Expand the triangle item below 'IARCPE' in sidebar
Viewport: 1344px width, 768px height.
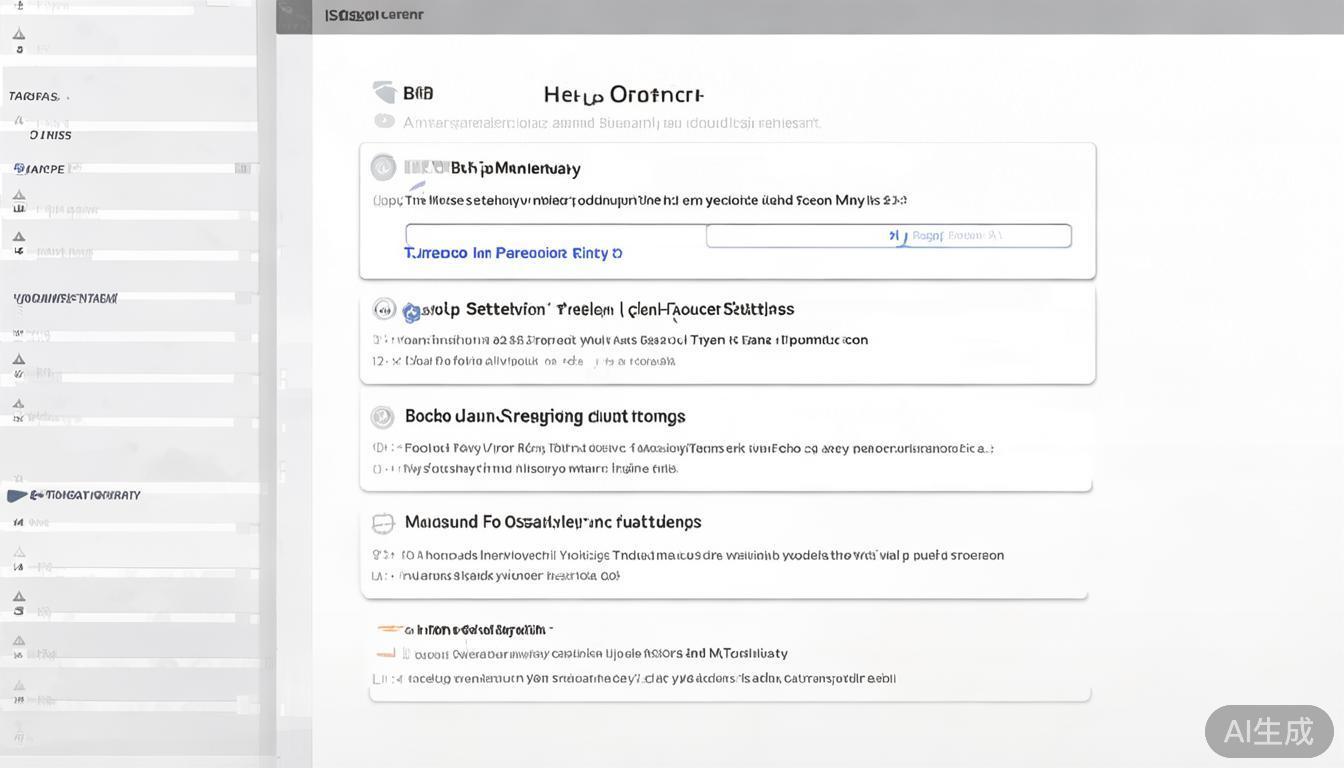[18, 195]
